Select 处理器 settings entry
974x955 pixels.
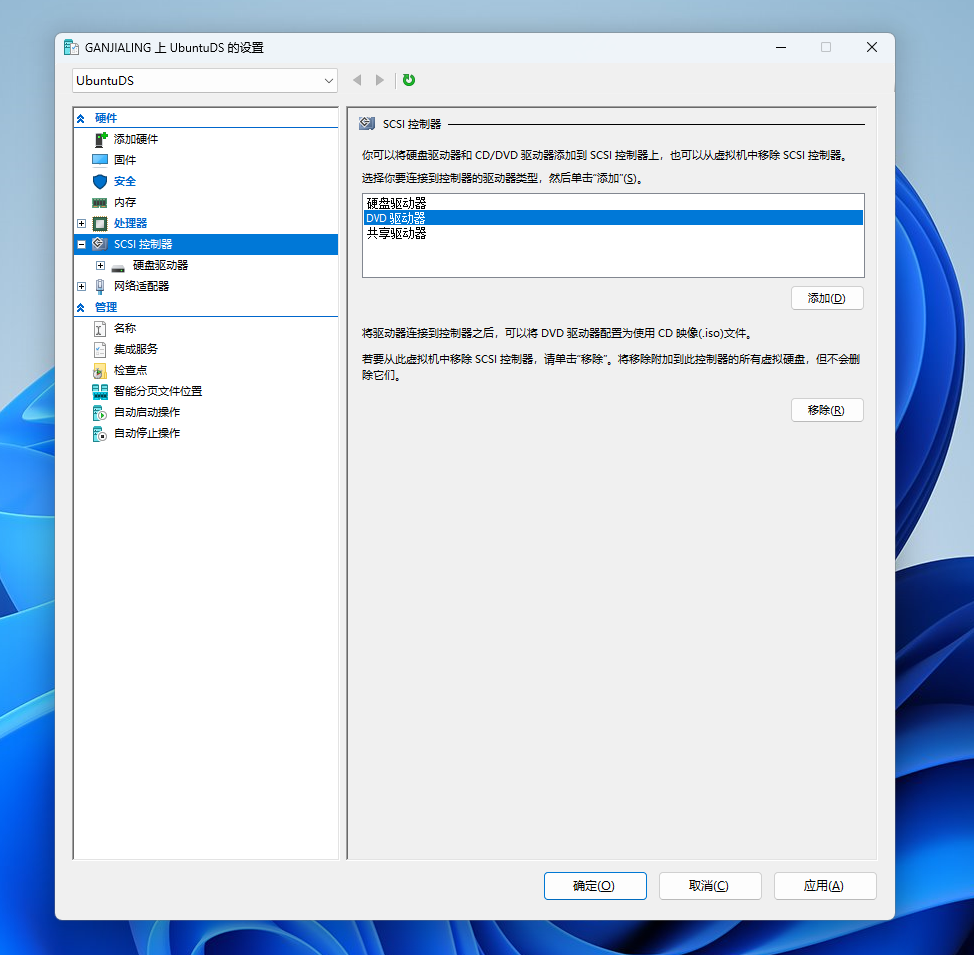click(130, 224)
